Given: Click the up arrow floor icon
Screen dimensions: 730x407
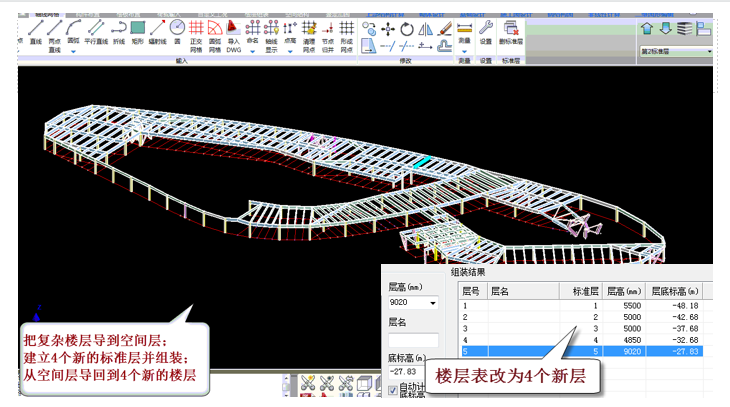Looking at the screenshot, I should point(647,28).
